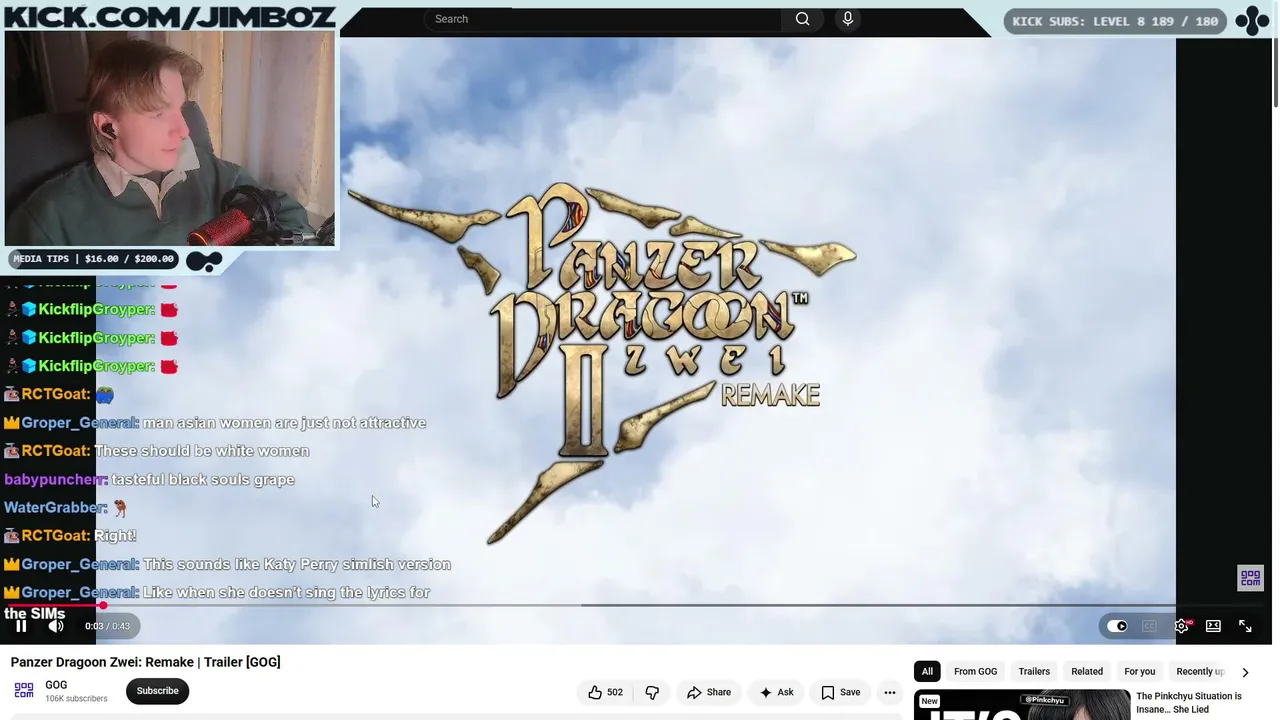This screenshot has height=720, width=1280.
Task: Share the Panzer Dragoon trailer
Action: (x=709, y=692)
